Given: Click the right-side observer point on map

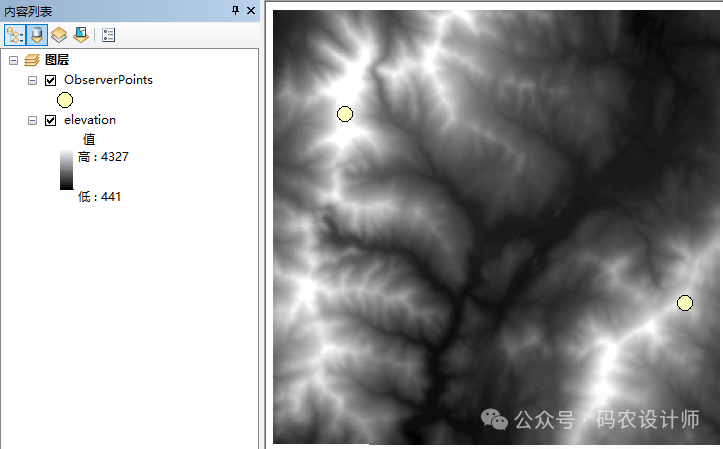Looking at the screenshot, I should click(x=685, y=302).
